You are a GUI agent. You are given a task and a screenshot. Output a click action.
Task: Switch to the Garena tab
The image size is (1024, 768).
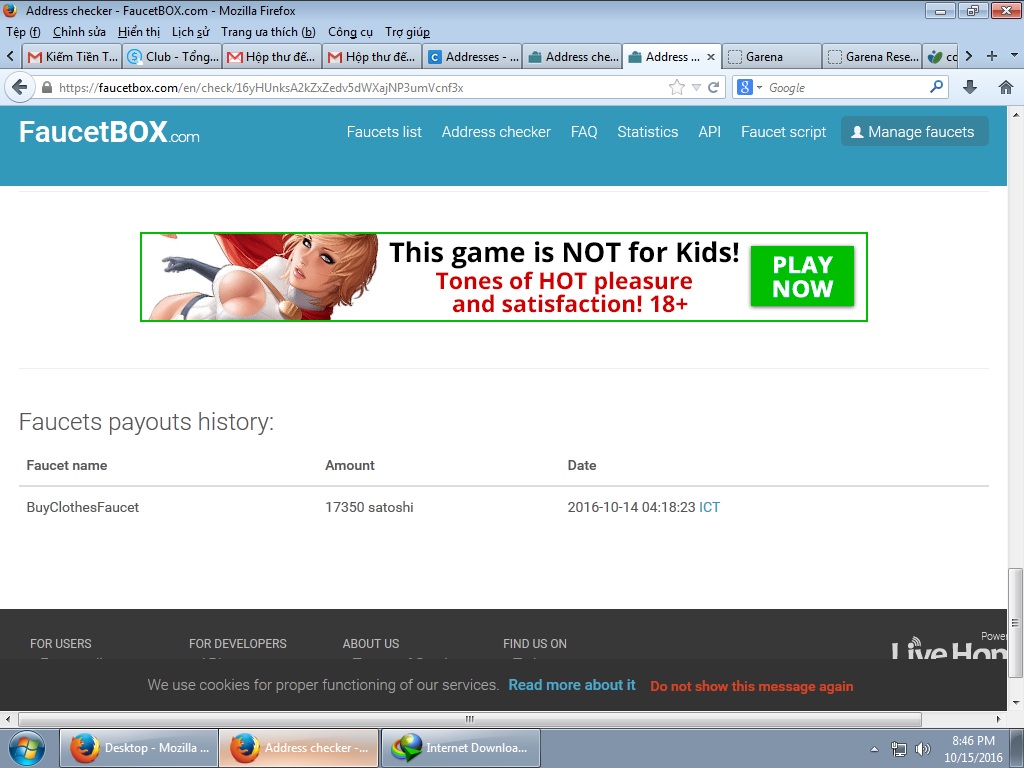pyautogui.click(x=772, y=57)
